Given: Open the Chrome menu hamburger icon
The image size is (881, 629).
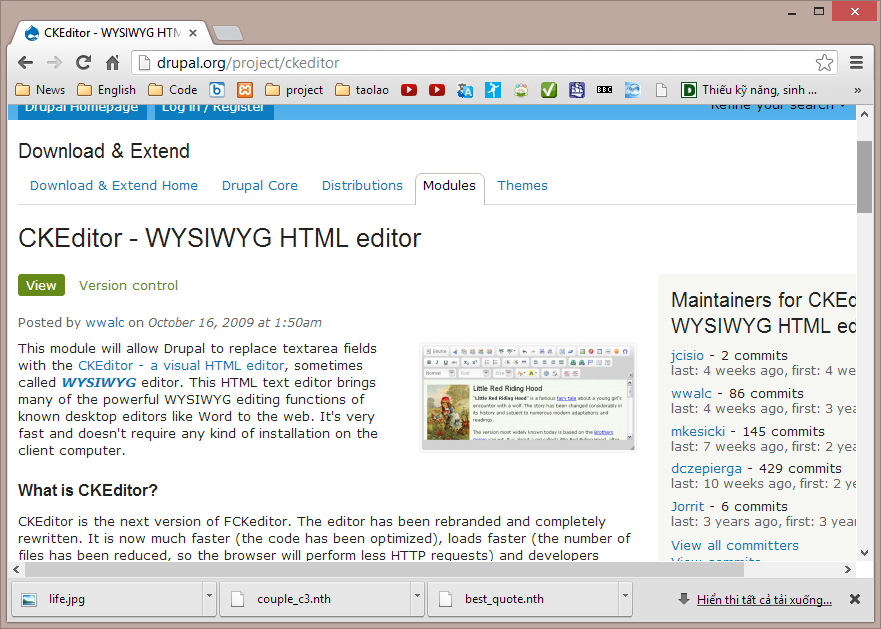Looking at the screenshot, I should 856,62.
